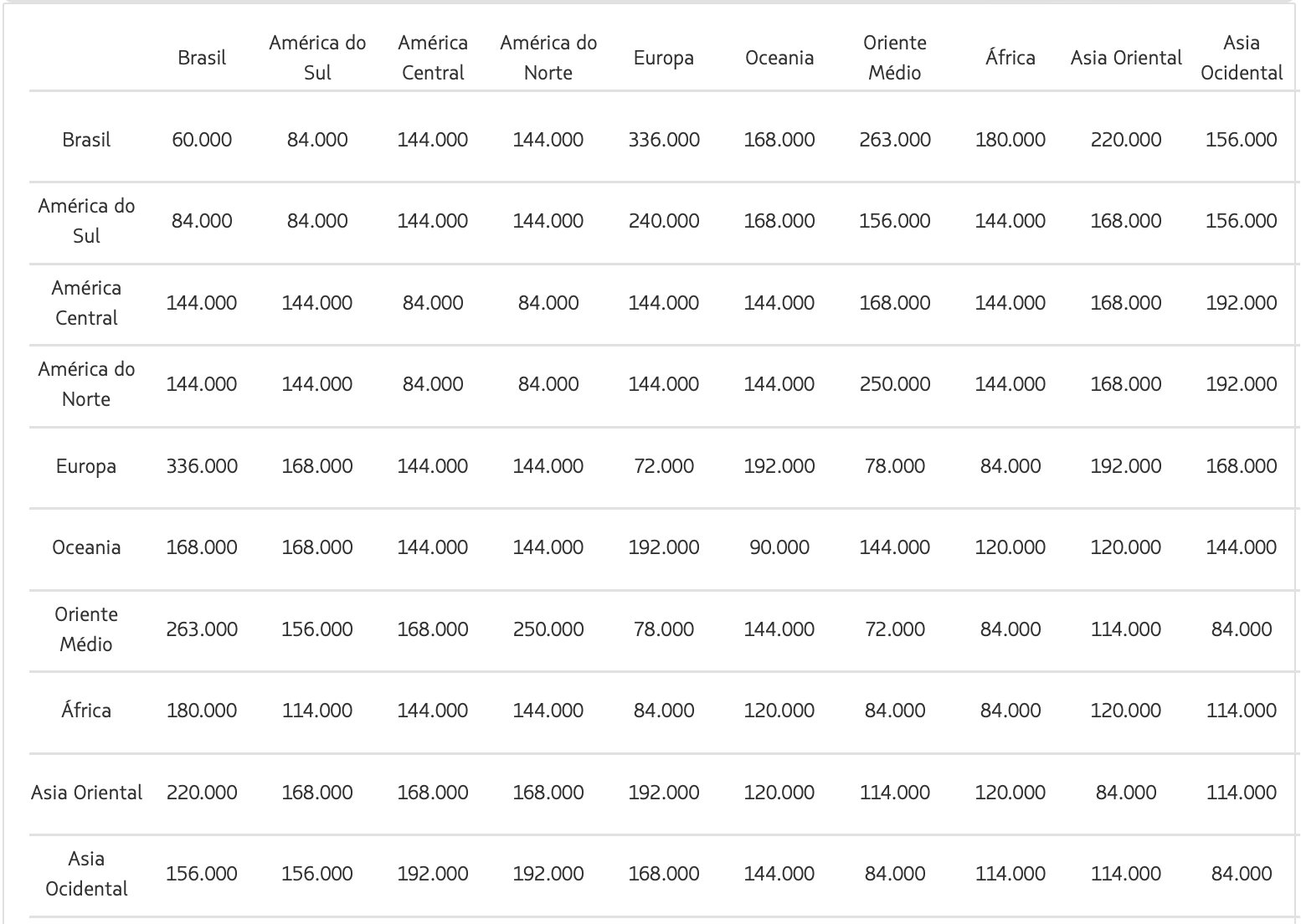Click the 90.000 Oceania to Oceania cell
1301x924 pixels.
click(x=779, y=547)
